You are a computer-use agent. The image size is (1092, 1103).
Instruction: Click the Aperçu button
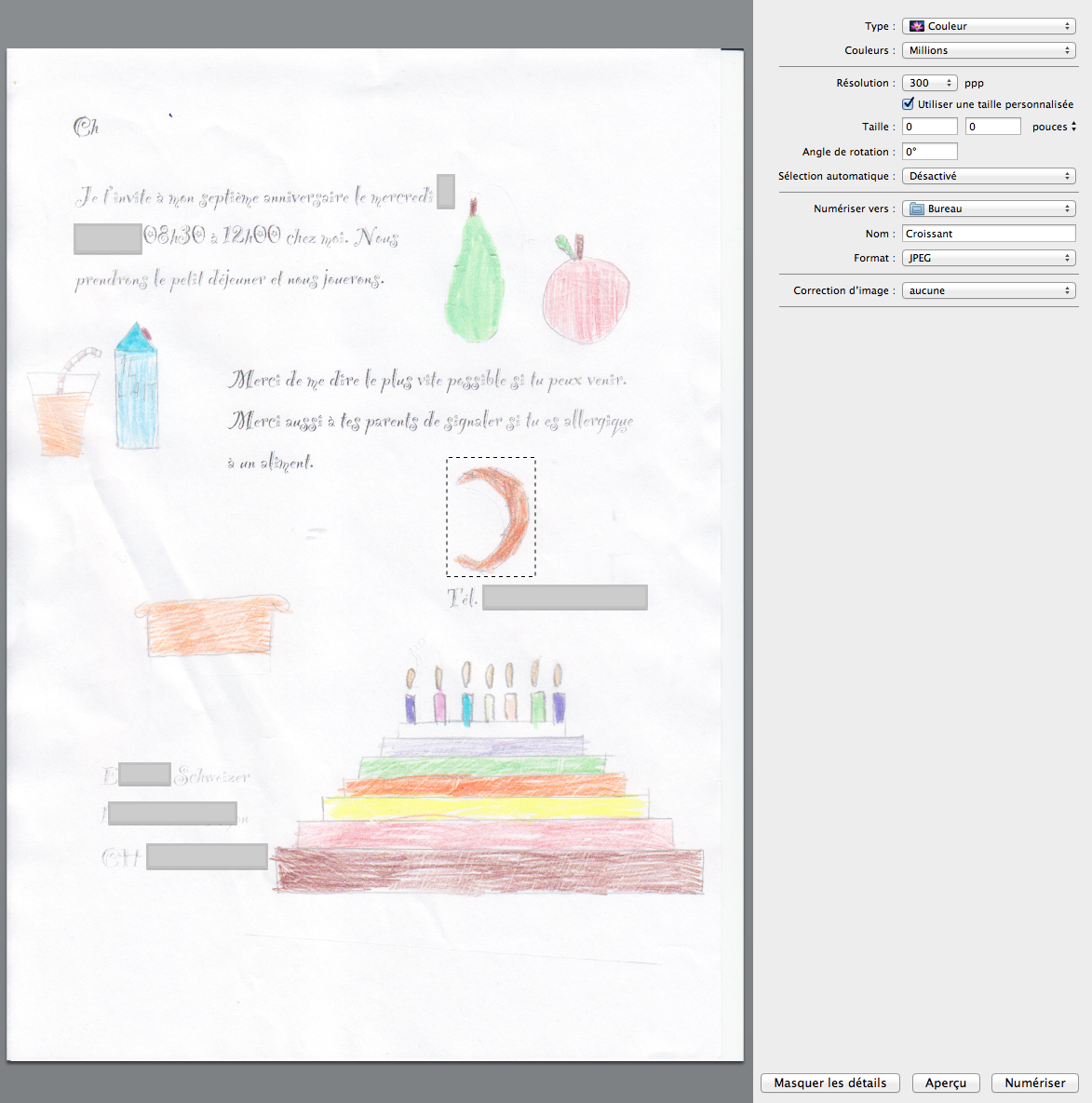pos(946,1083)
